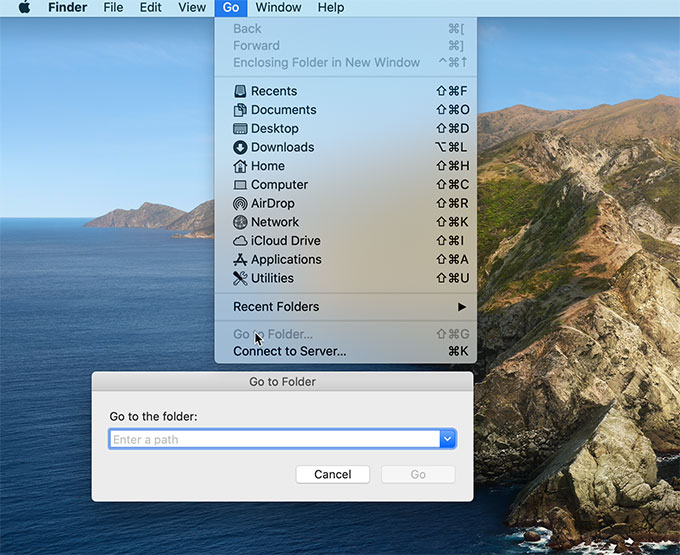Image resolution: width=680 pixels, height=555 pixels.
Task: Click the AirDrop icon
Action: pos(240,203)
